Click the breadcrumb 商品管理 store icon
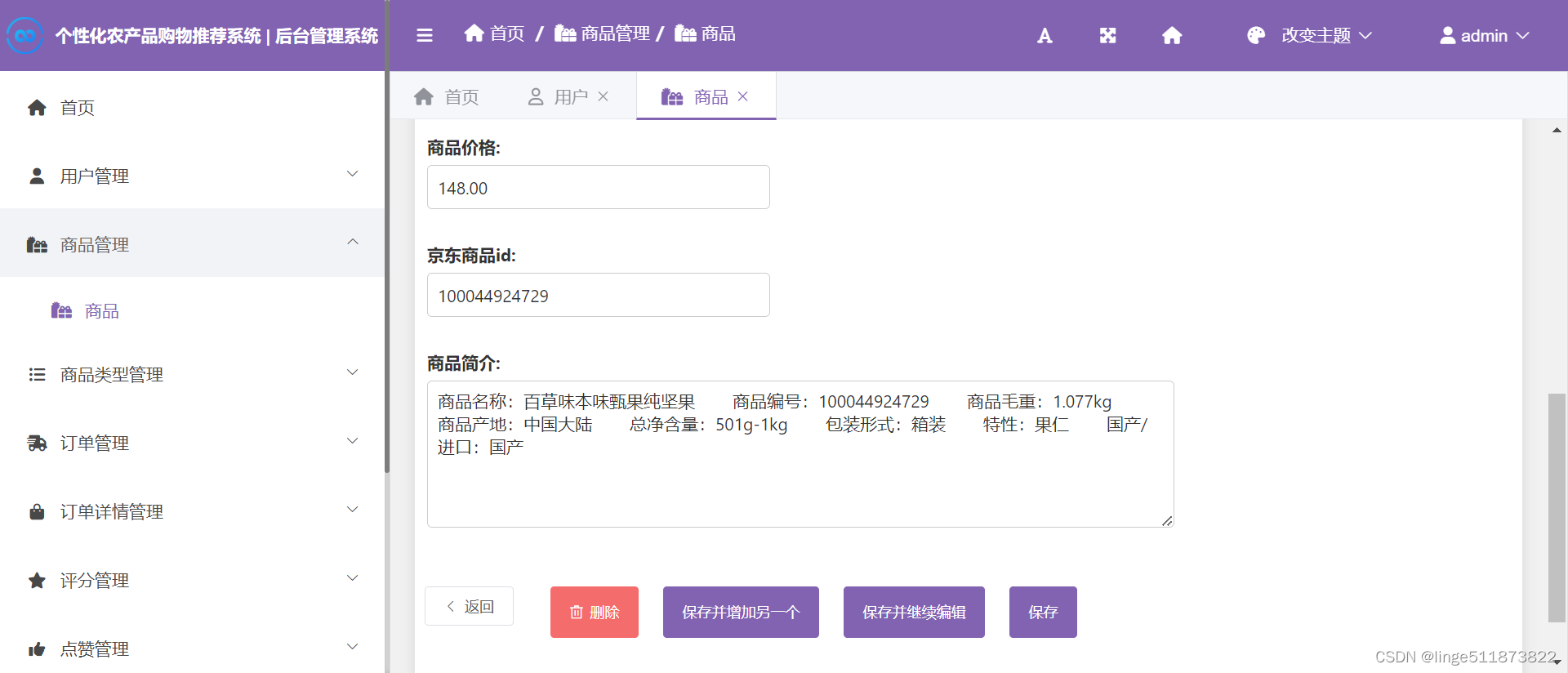1568x673 pixels. [565, 33]
